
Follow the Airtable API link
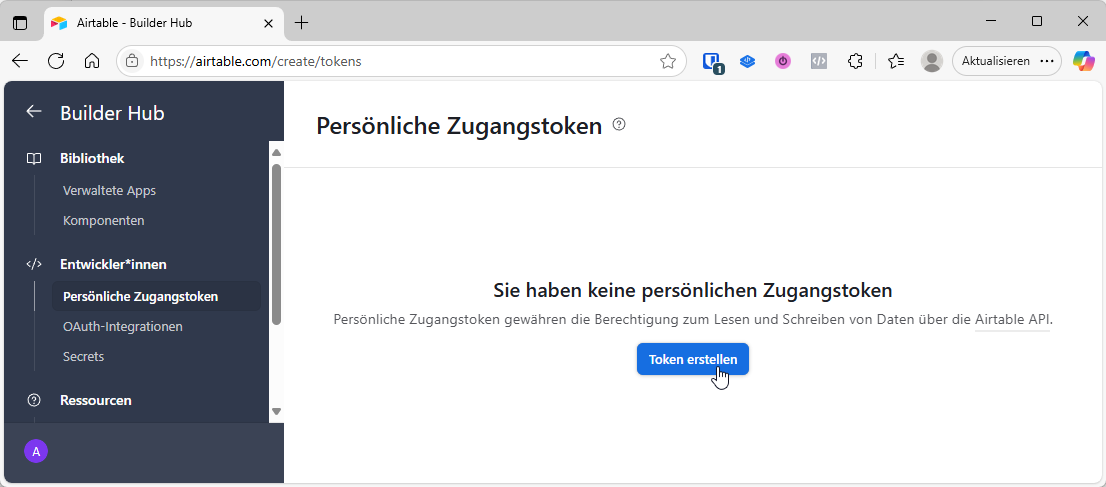[1012, 320]
